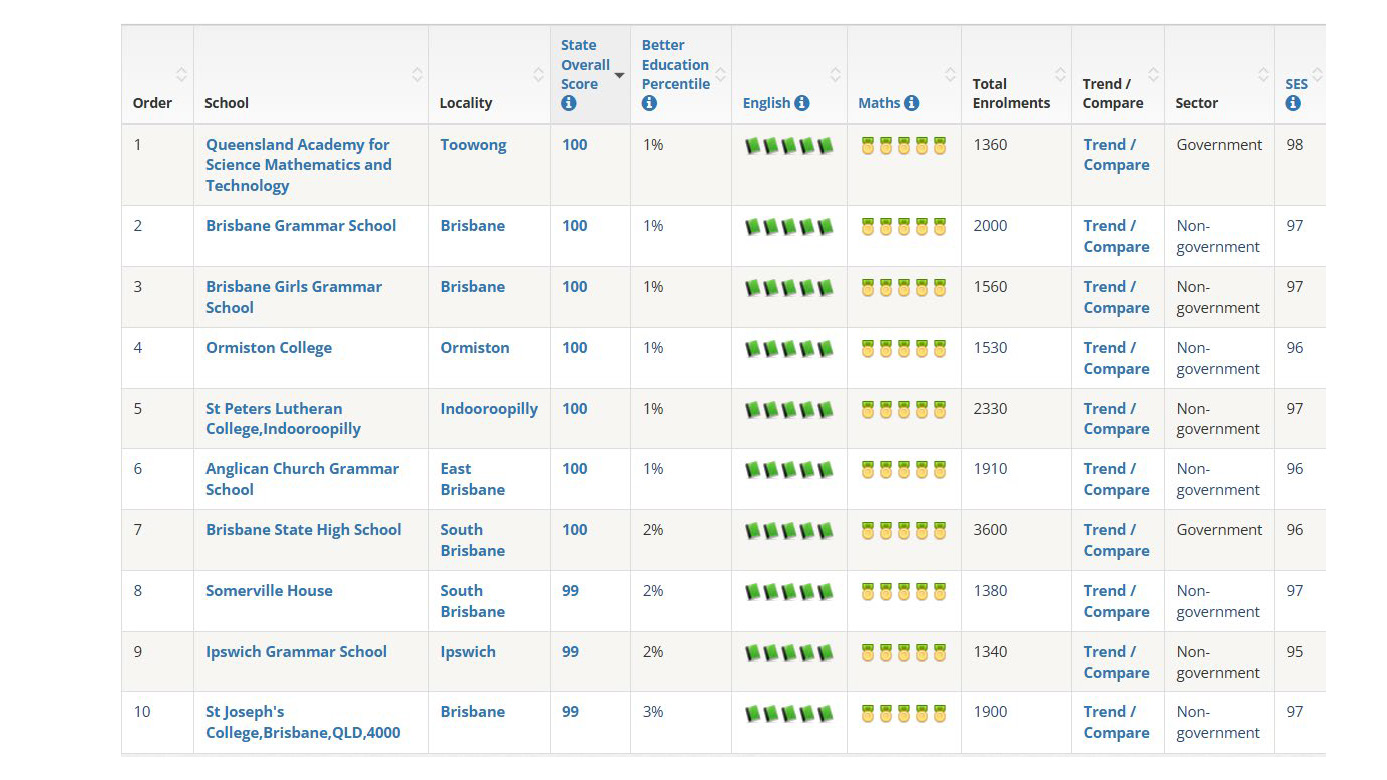Image resolution: width=1387 pixels, height=780 pixels.
Task: Sort by Sector column sort arrows
Action: 1263,75
